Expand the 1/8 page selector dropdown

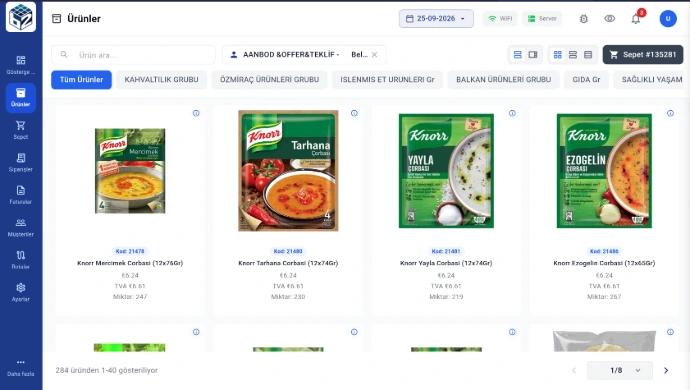pyautogui.click(x=620, y=370)
